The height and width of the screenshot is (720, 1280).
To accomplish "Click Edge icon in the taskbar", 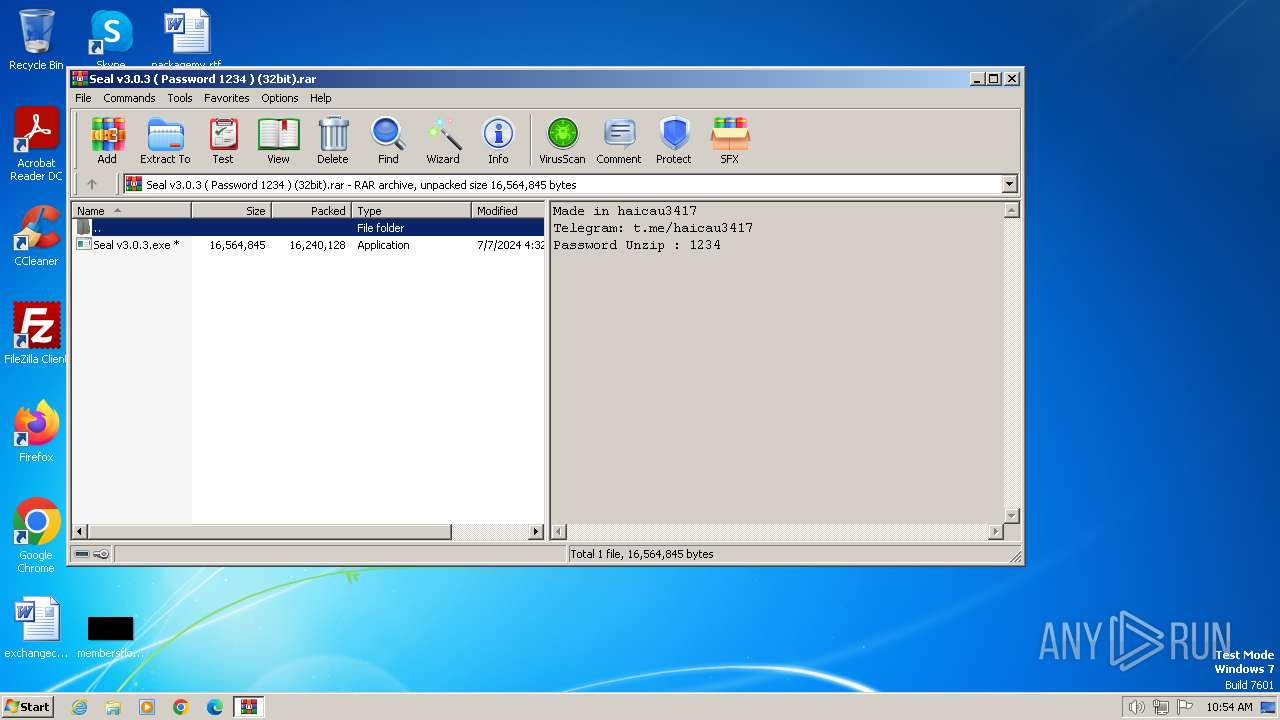I will pyautogui.click(x=215, y=707).
